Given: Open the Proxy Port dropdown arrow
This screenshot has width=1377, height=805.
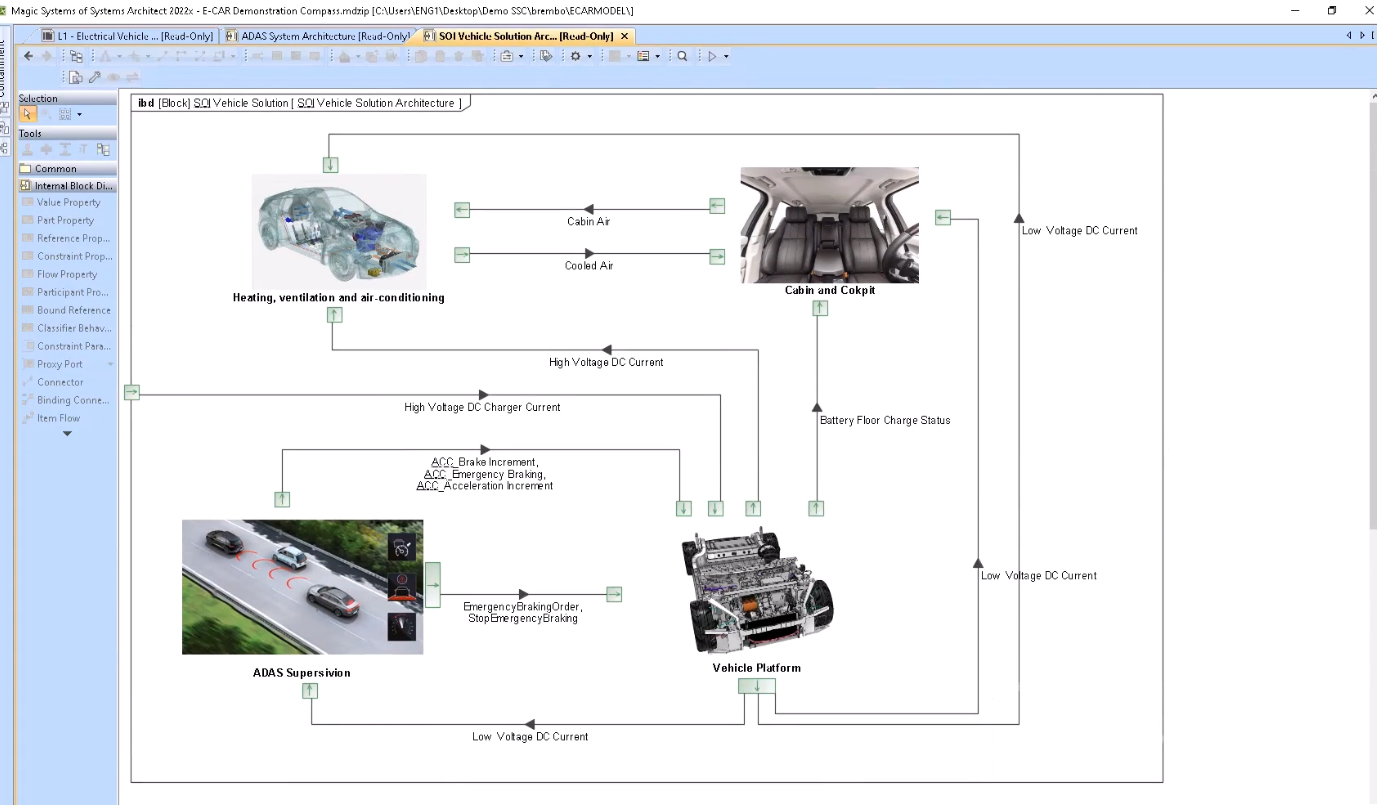Looking at the screenshot, I should [x=110, y=364].
